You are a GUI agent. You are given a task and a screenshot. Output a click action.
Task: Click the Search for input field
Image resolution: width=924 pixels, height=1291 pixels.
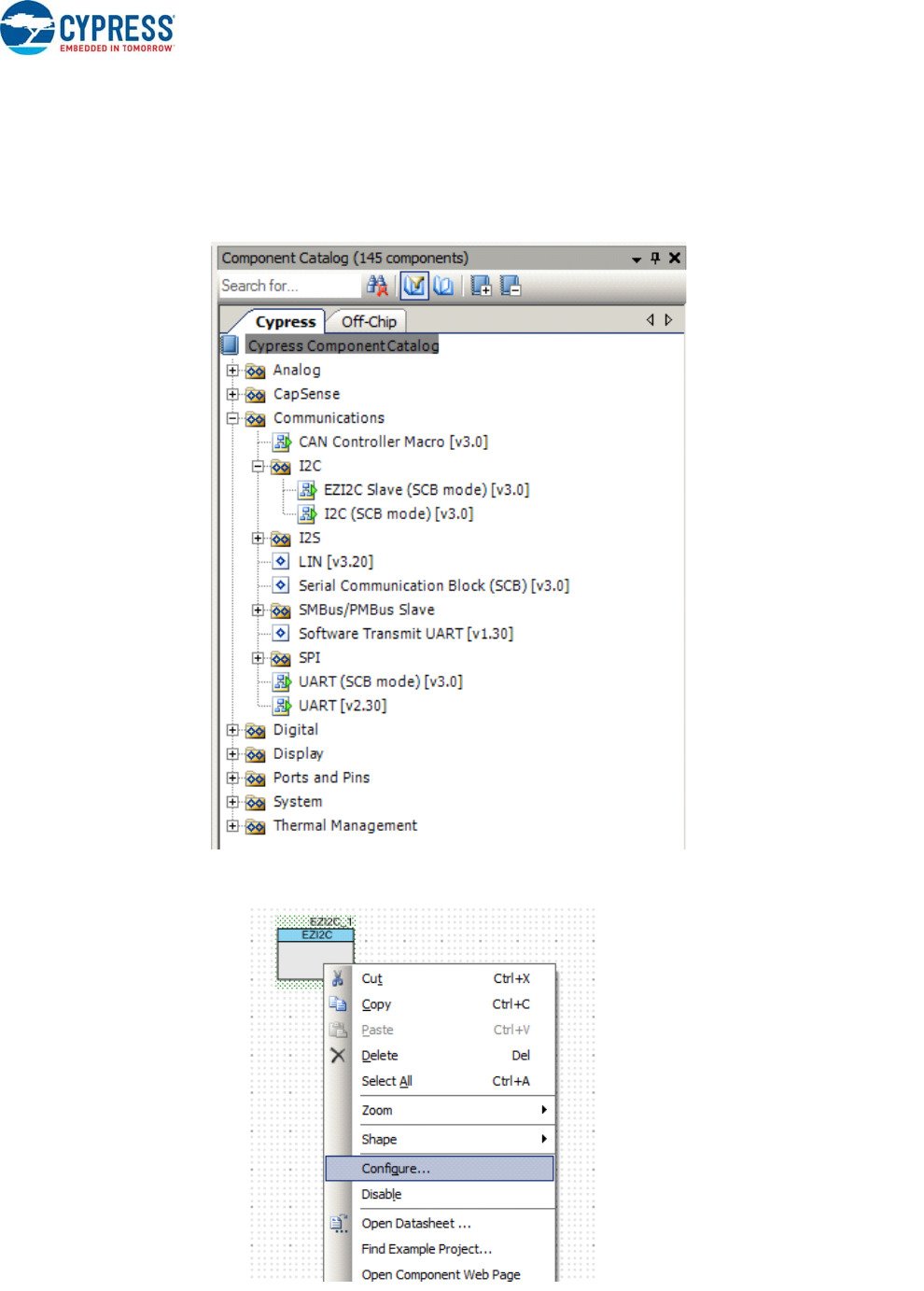pos(287,286)
